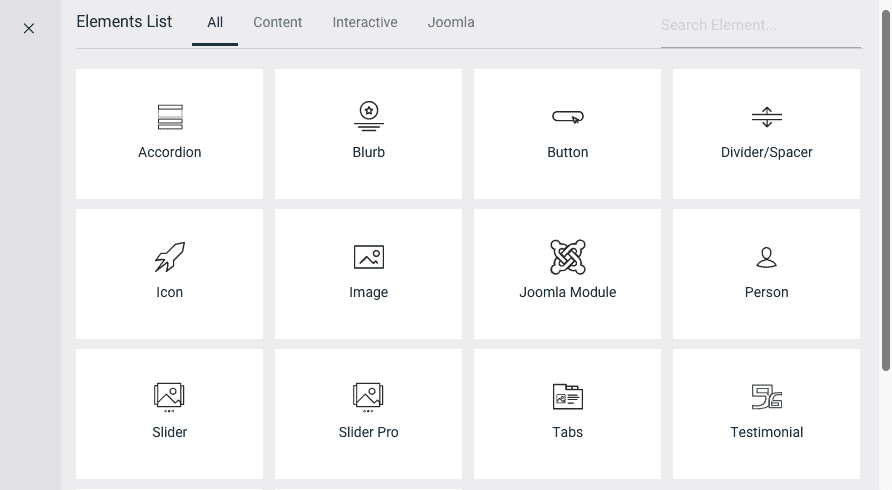Add the Joomla Module element icon
The height and width of the screenshot is (490, 892).
click(568, 257)
